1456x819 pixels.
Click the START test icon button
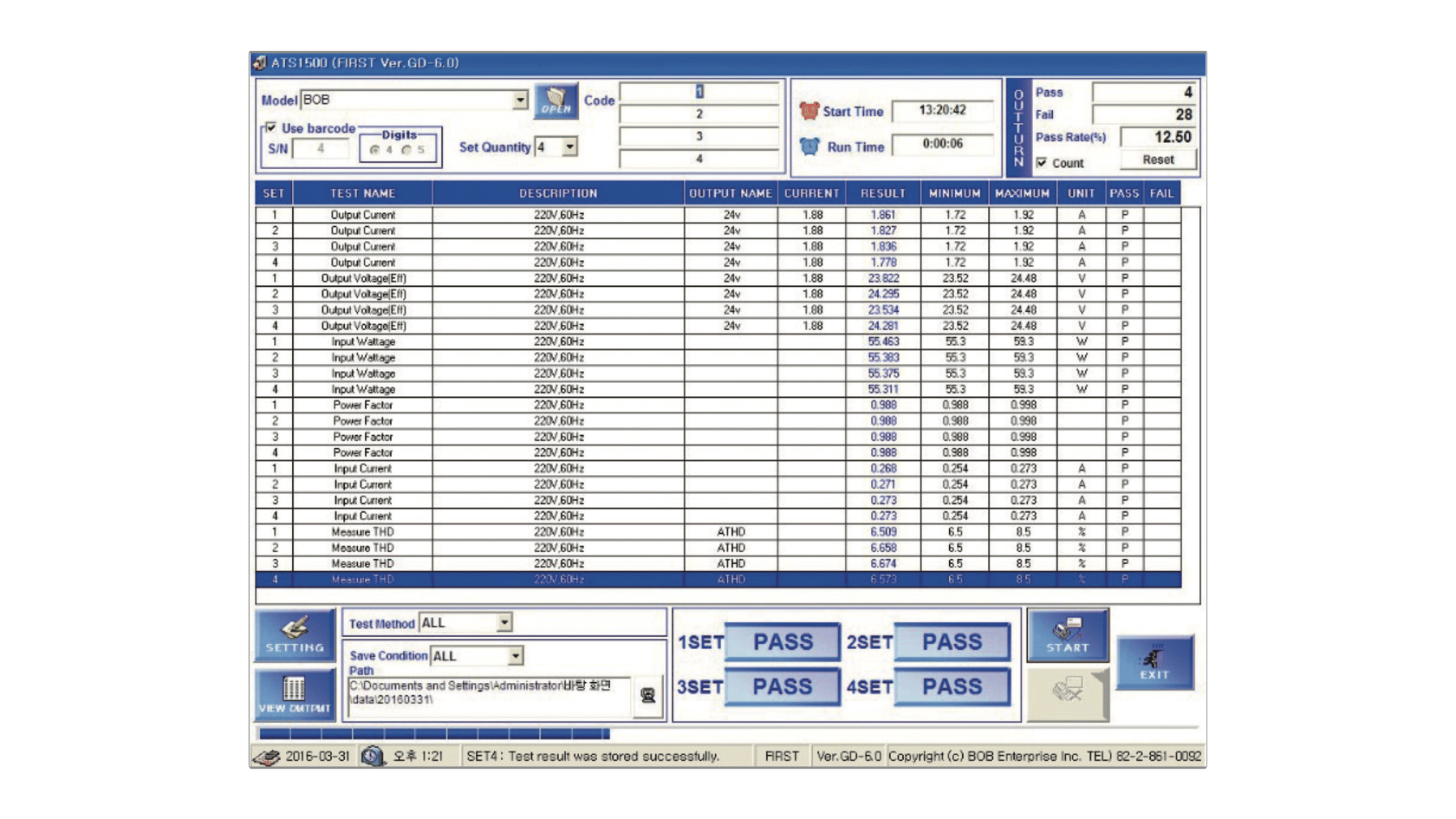click(x=1068, y=635)
